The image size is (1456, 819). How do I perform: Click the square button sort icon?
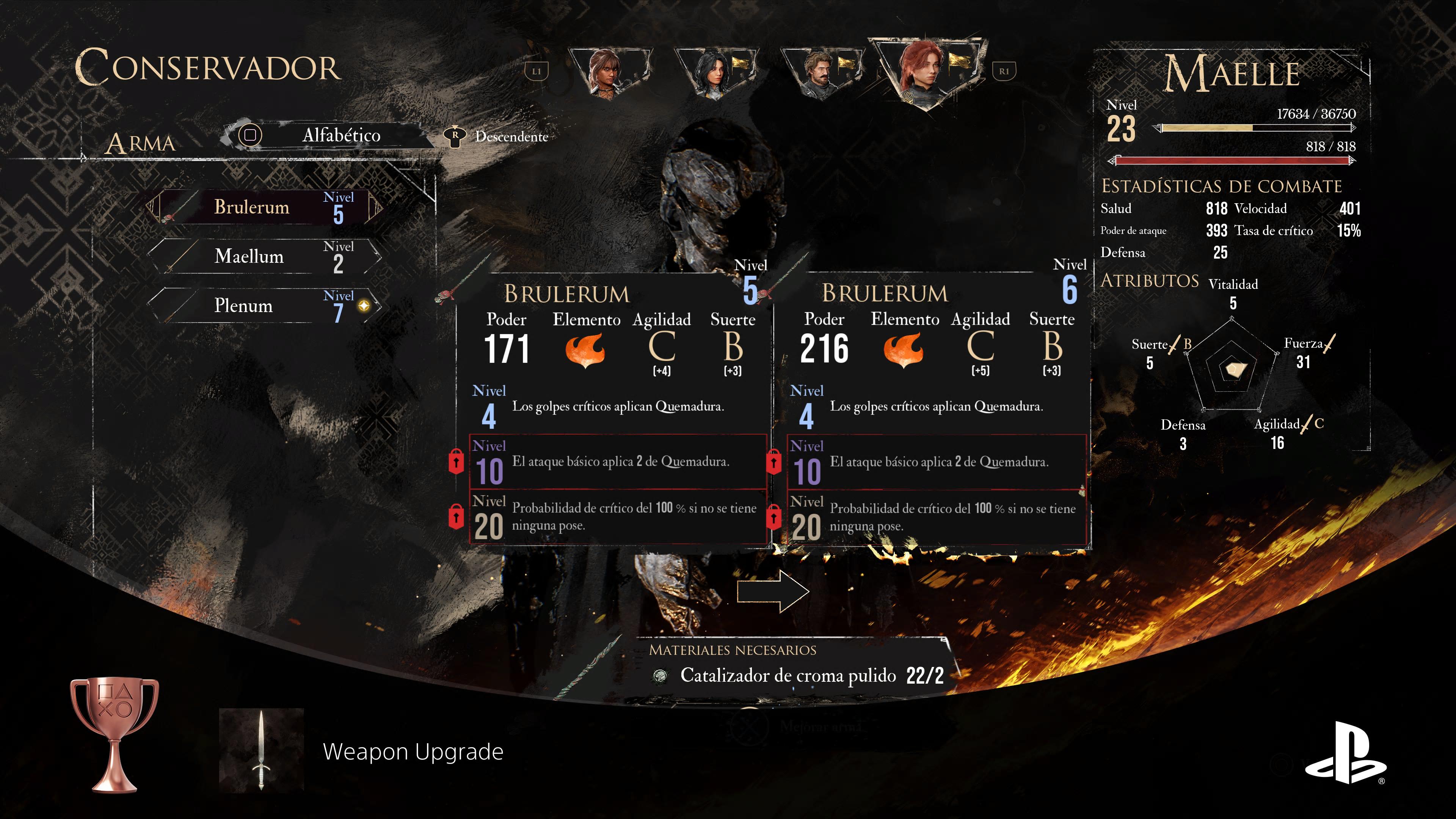point(250,135)
